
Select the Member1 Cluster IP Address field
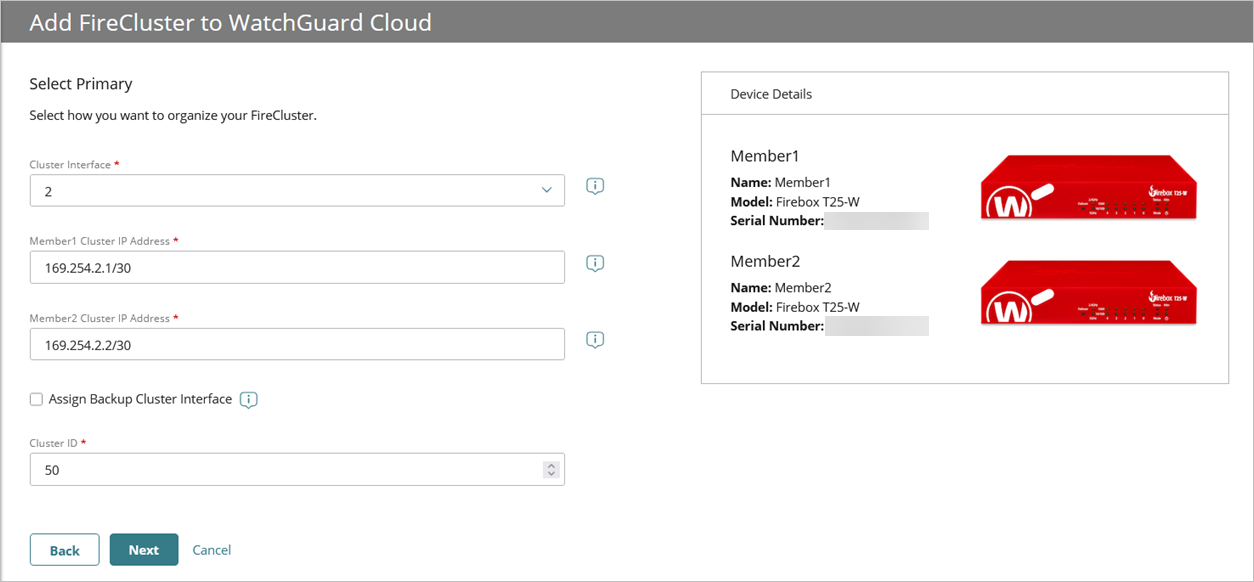297,267
